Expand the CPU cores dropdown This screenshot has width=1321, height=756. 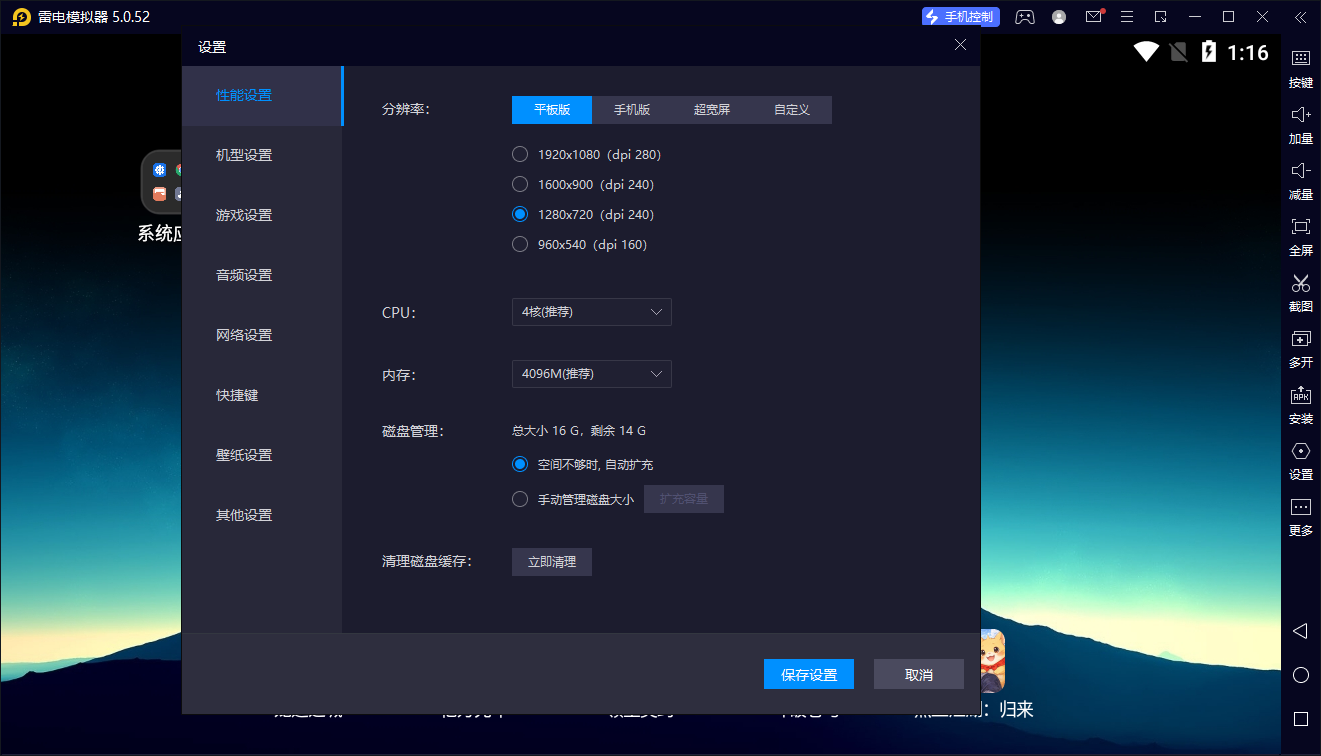592,312
